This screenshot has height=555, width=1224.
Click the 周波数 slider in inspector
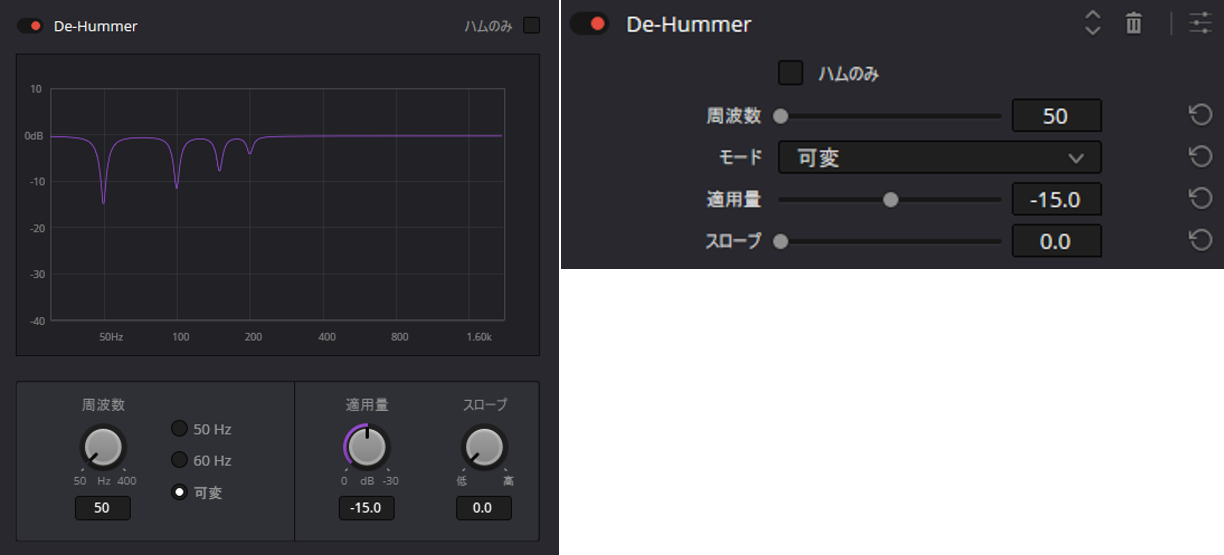(x=890, y=116)
